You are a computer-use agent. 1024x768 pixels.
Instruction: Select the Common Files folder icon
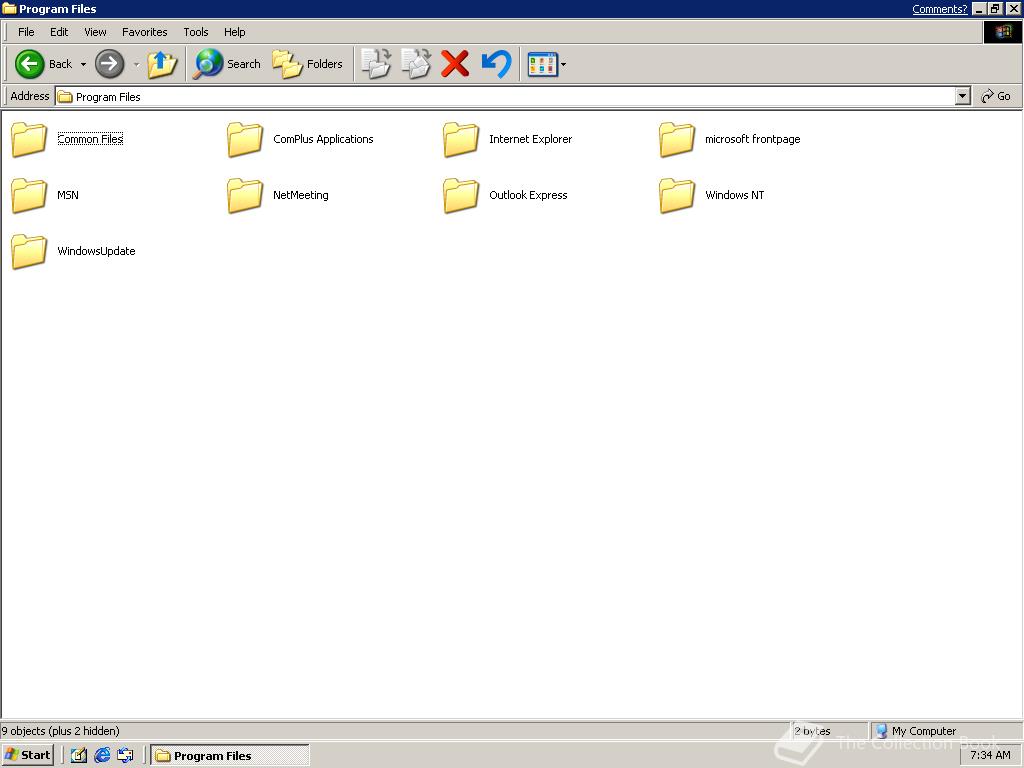click(x=29, y=139)
